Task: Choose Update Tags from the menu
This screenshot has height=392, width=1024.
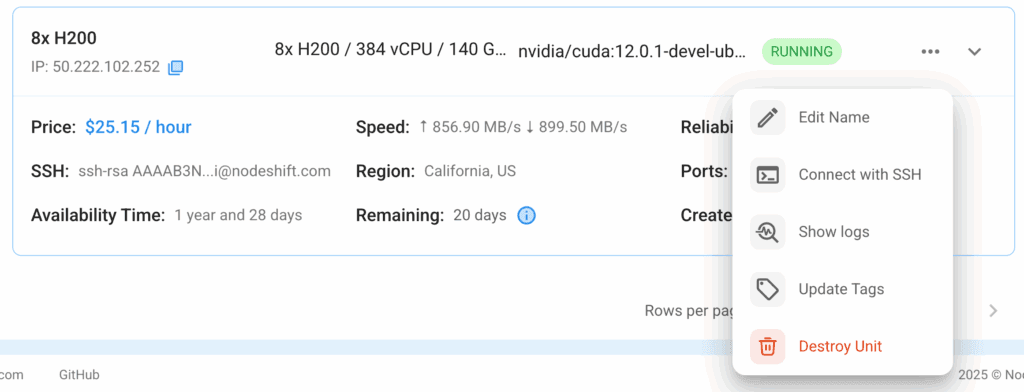Action: [842, 289]
